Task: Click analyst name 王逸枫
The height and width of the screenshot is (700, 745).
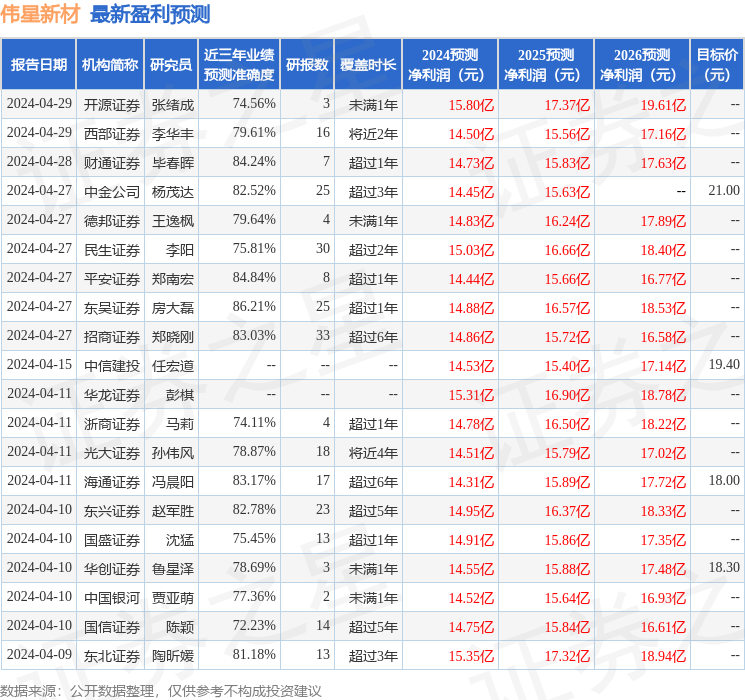Action: (x=173, y=221)
